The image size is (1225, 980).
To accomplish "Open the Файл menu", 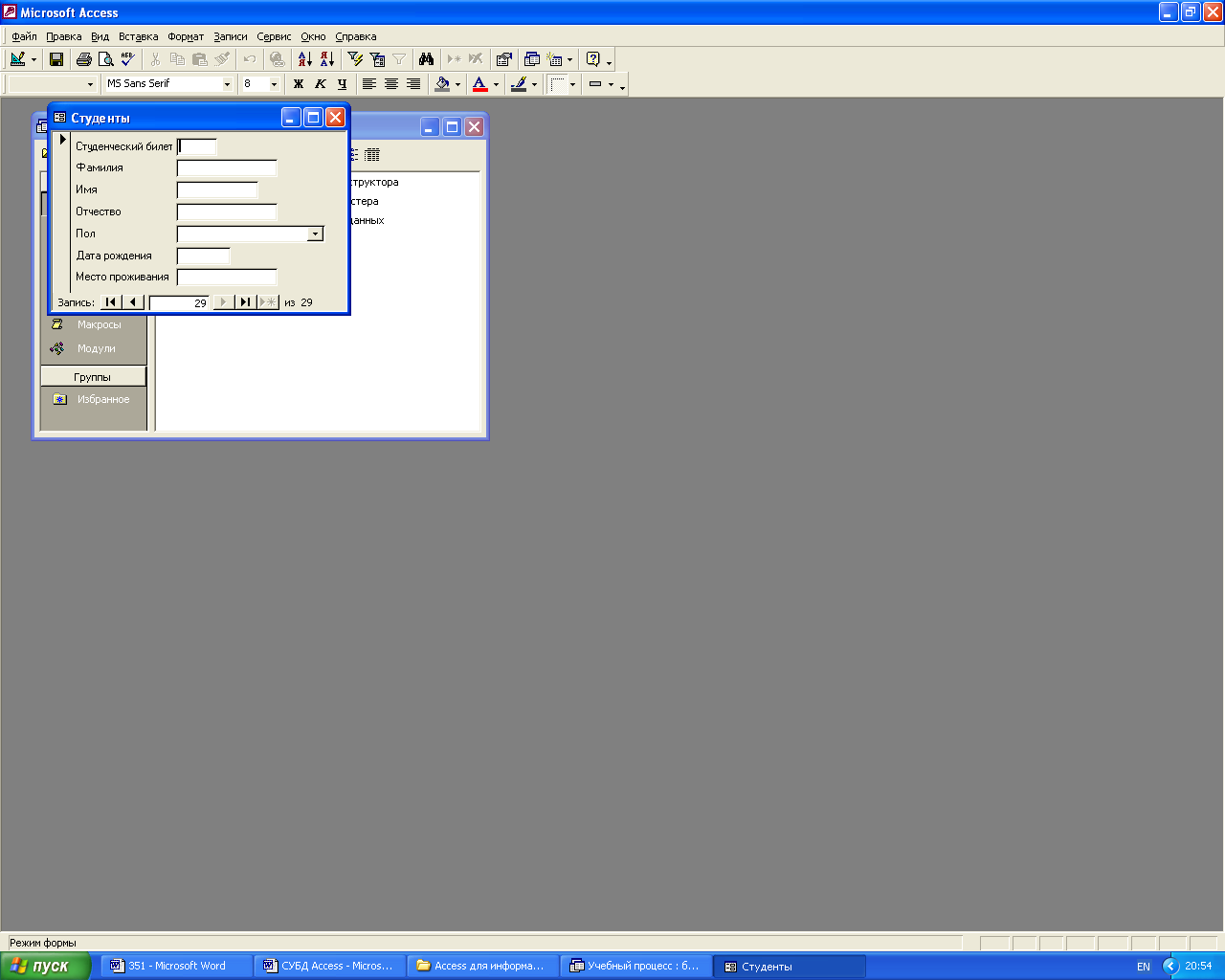I will point(24,36).
